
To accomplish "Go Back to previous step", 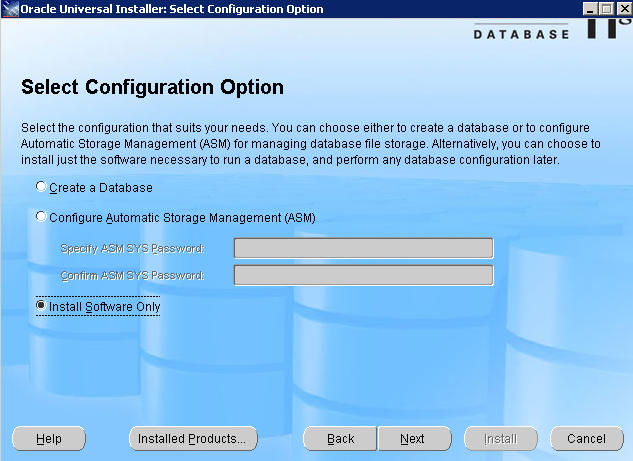I will (340, 438).
